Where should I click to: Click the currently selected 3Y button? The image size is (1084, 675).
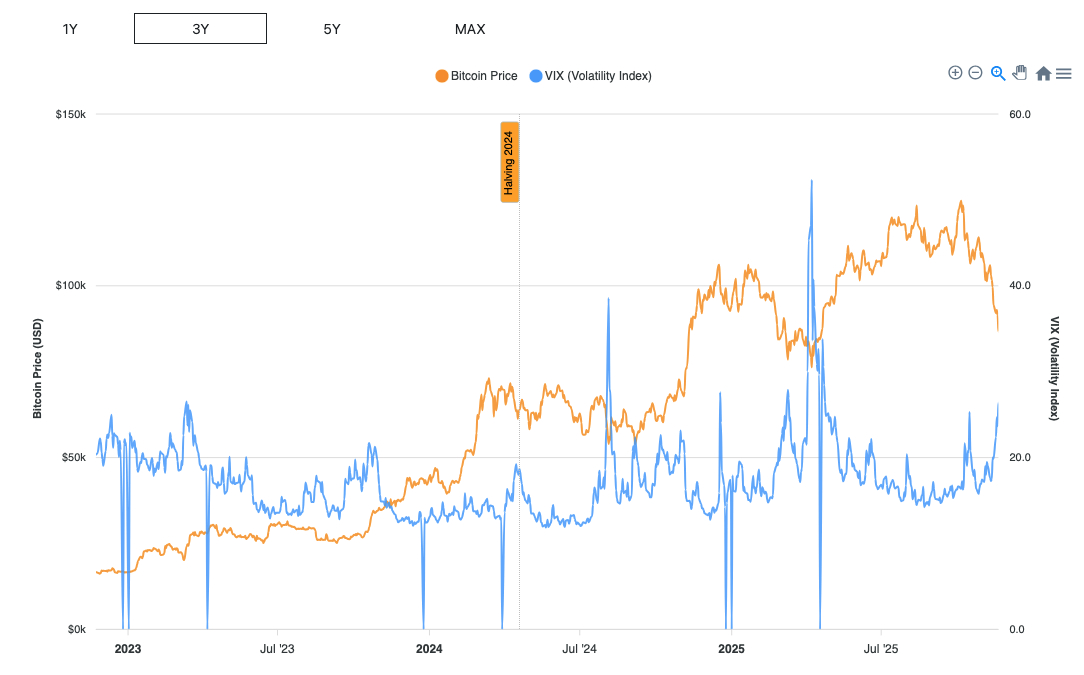[x=200, y=28]
